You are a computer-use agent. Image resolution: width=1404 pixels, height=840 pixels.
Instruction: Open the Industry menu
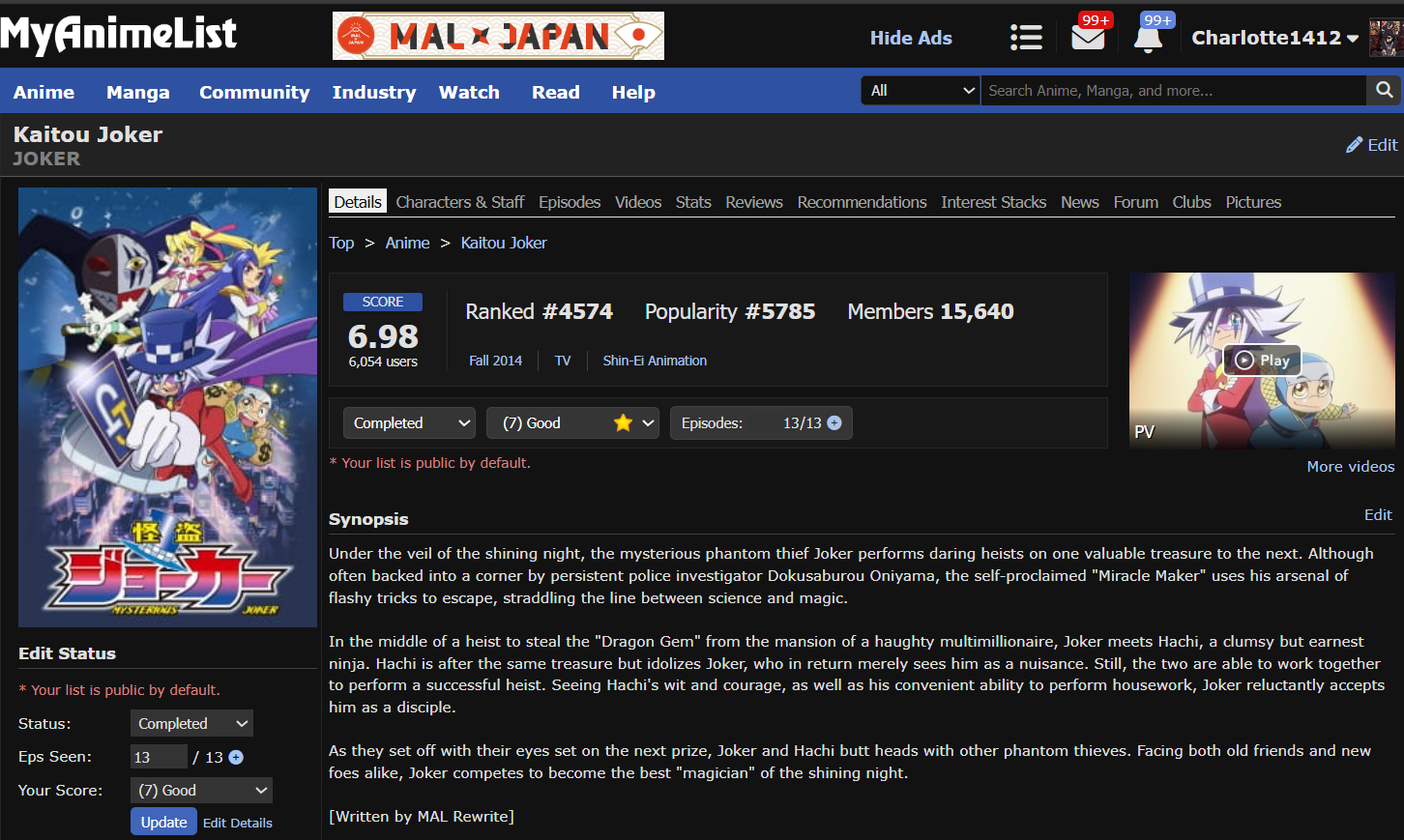tap(374, 92)
